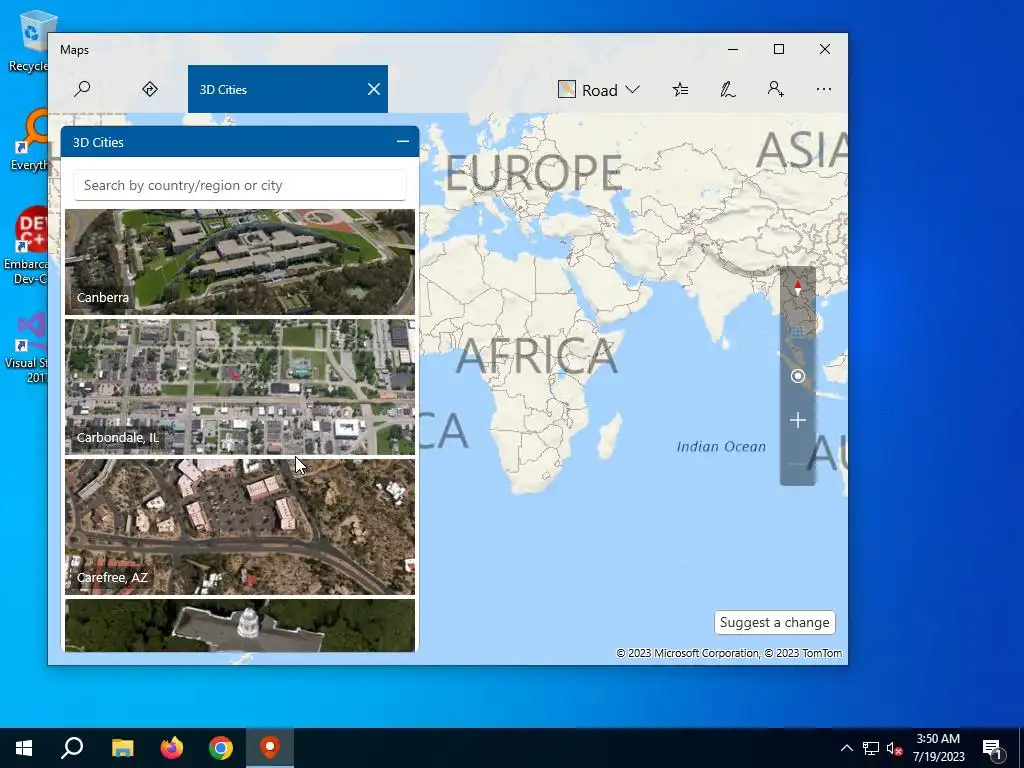Viewport: 1024px width, 768px height.
Task: Launch File Explorer from taskbar
Action: (122, 748)
